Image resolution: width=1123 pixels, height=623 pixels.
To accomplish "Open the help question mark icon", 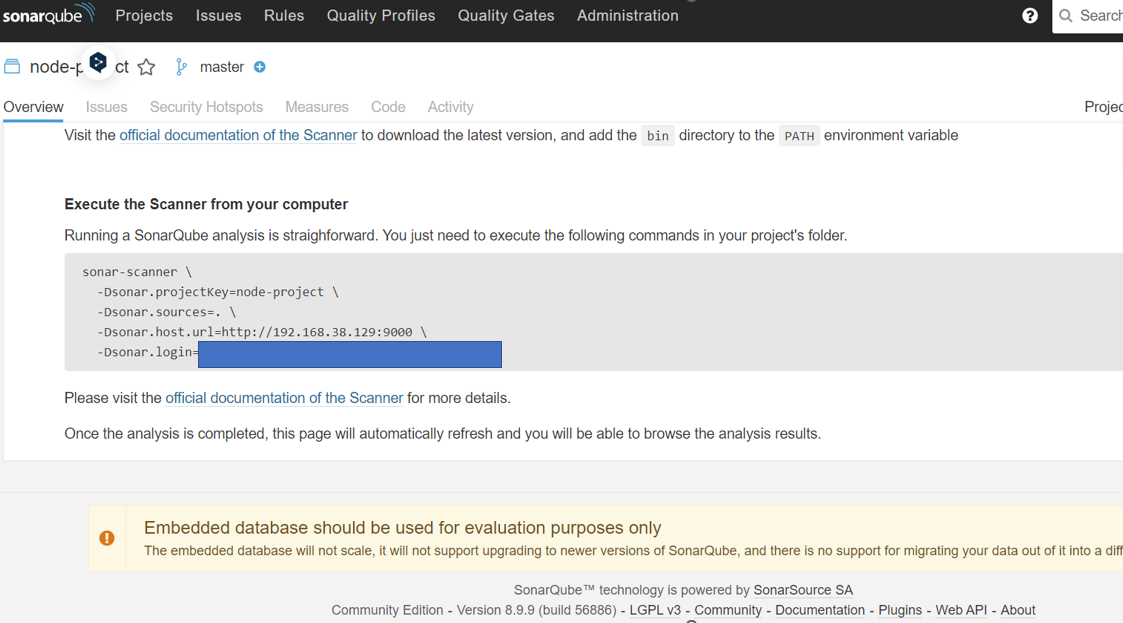I will [1029, 15].
